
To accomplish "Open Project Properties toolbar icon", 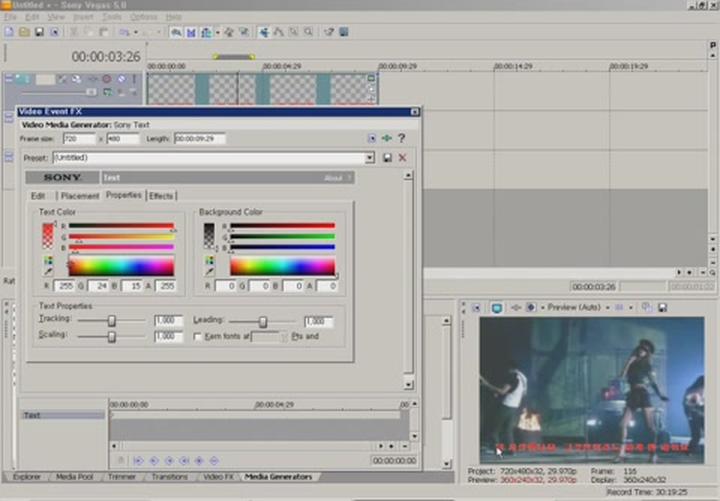I will tap(55, 32).
